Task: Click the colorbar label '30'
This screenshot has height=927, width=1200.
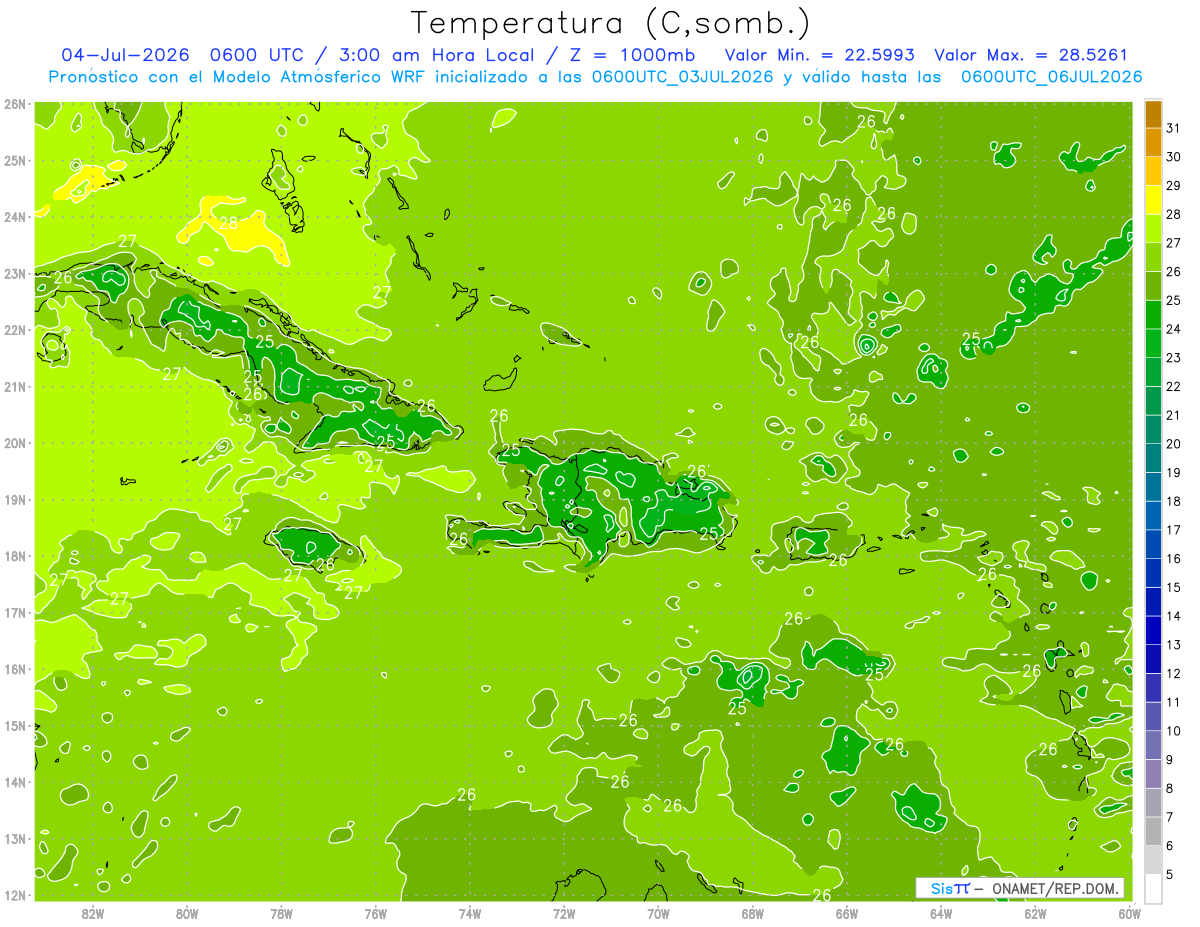Action: (x=1173, y=157)
